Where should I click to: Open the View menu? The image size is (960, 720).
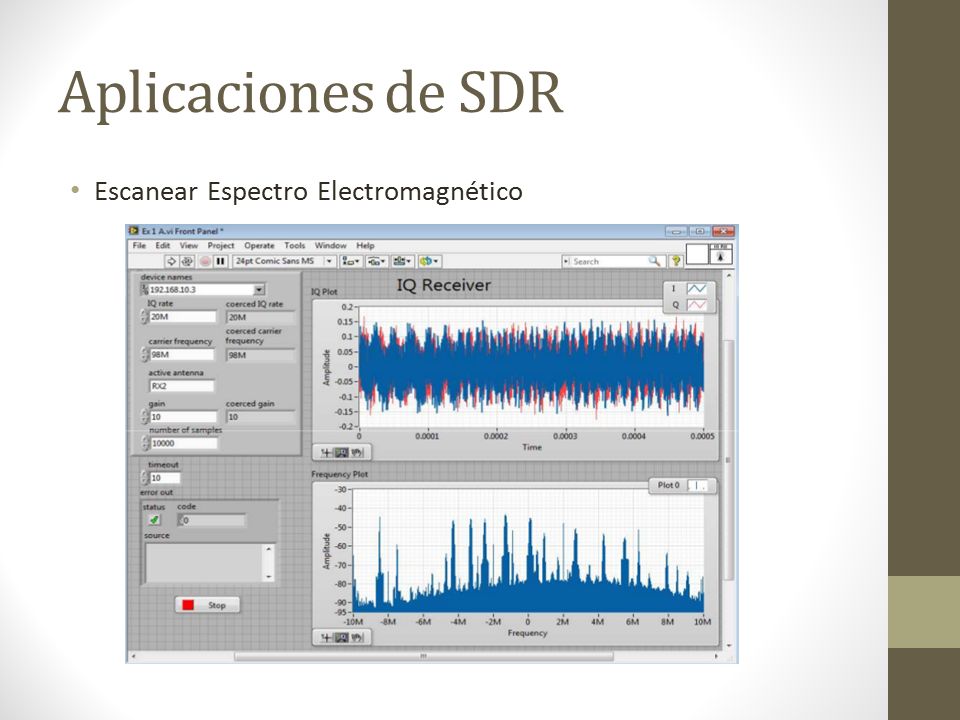(x=189, y=246)
